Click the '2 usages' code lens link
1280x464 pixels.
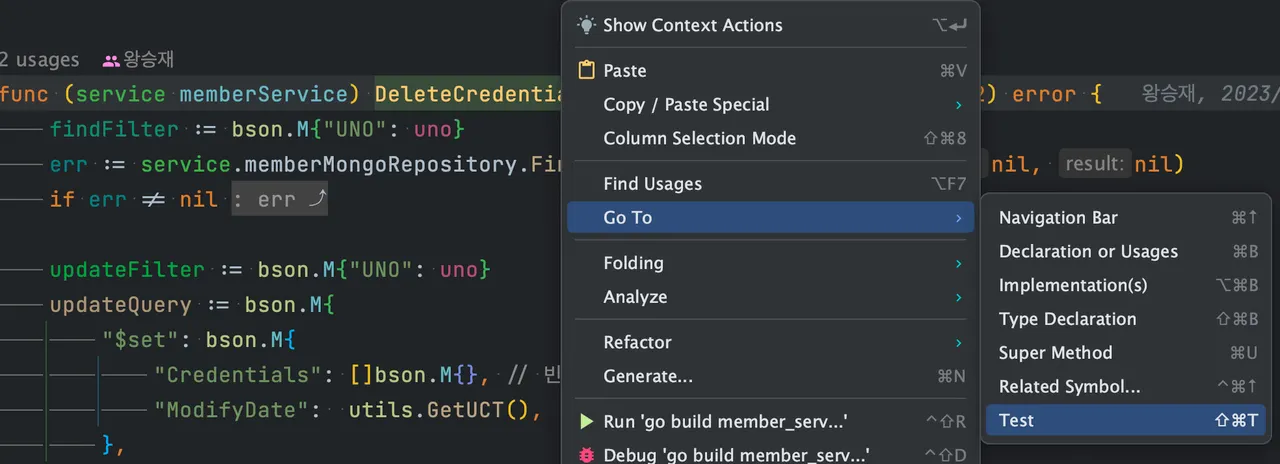click(x=40, y=60)
